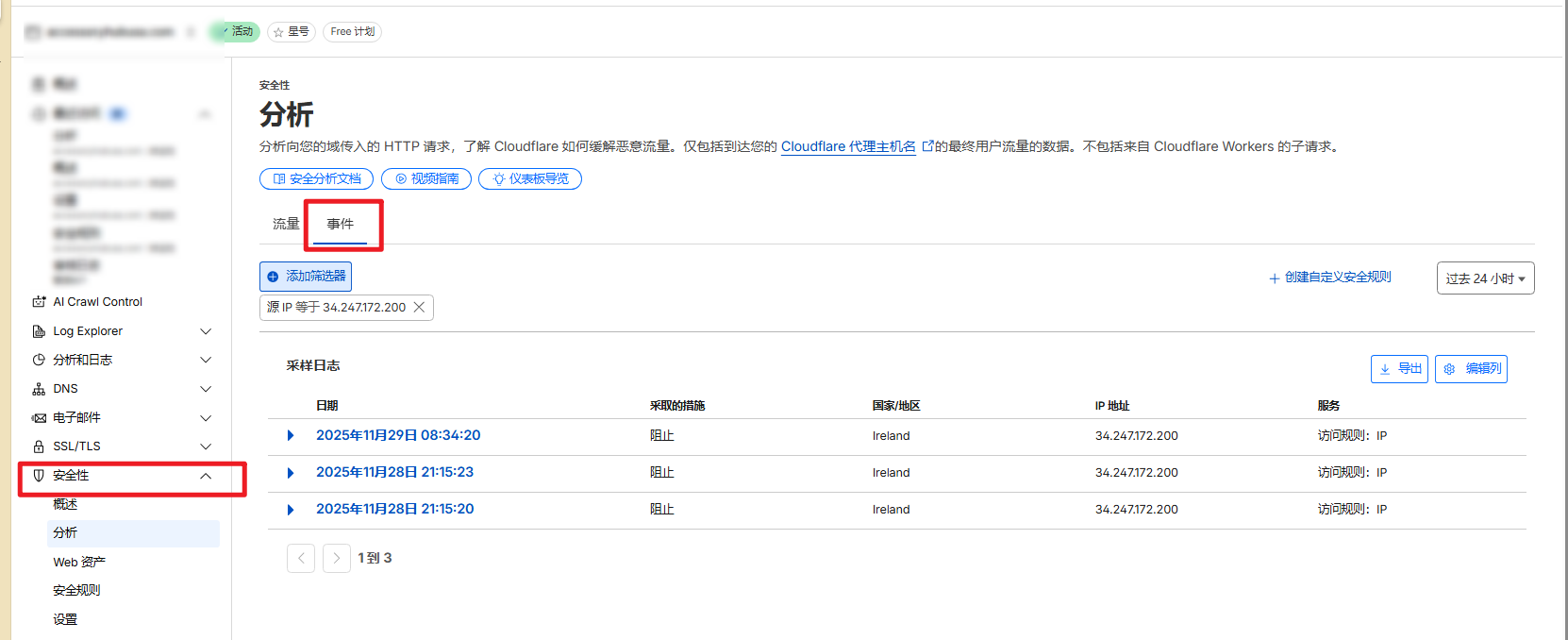The image size is (1568, 640).
Task: Click the 导出 button
Action: click(1399, 369)
